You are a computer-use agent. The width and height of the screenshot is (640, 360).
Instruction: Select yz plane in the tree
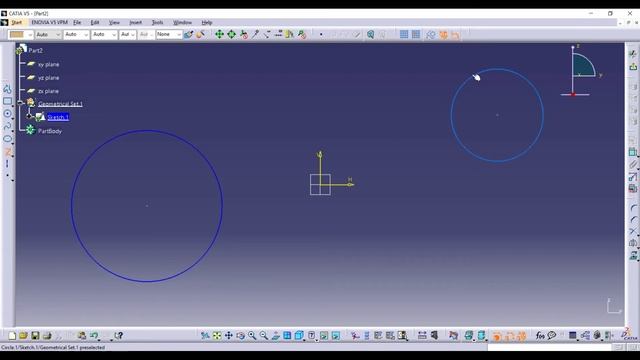[48, 78]
